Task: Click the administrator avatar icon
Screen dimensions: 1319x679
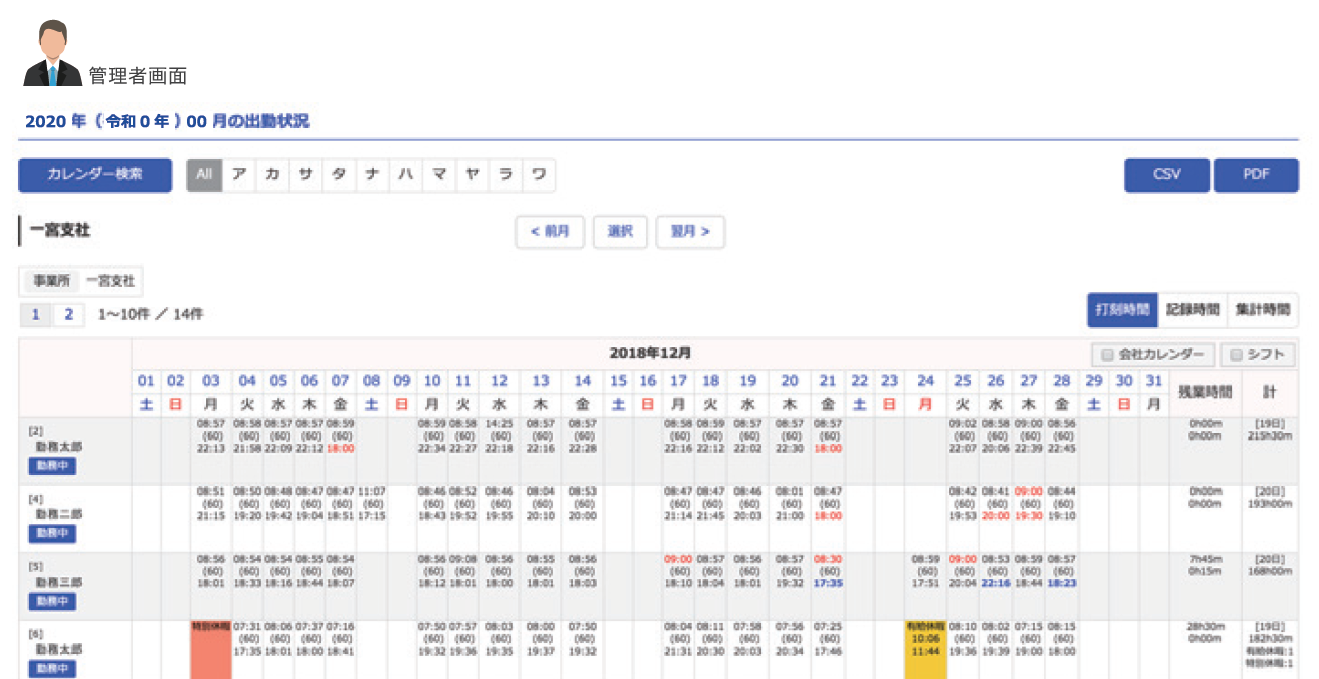Action: tap(52, 55)
